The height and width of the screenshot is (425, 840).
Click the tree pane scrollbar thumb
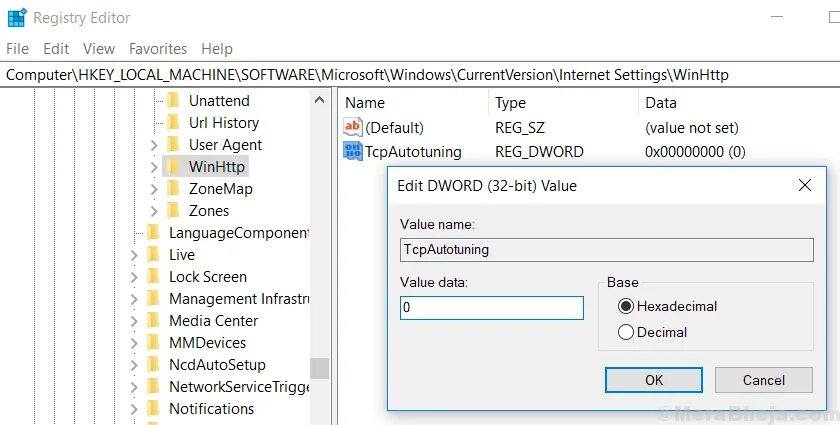[319, 368]
